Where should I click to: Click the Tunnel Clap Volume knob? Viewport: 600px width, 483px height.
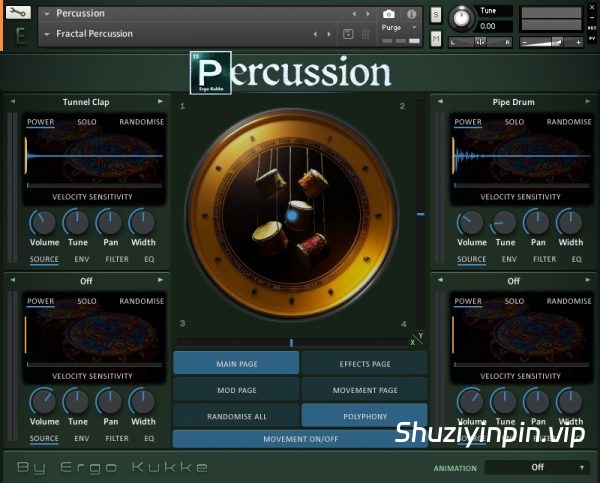(x=43, y=222)
